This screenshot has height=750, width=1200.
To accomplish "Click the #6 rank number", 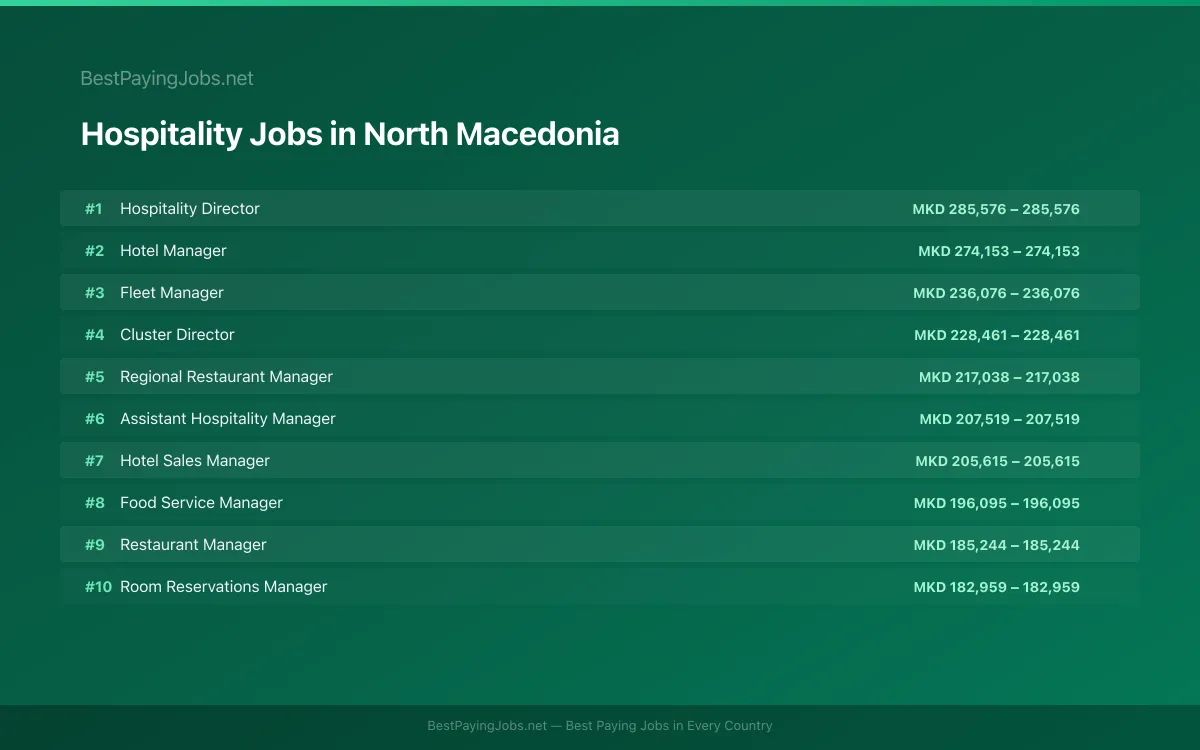I will [94, 418].
